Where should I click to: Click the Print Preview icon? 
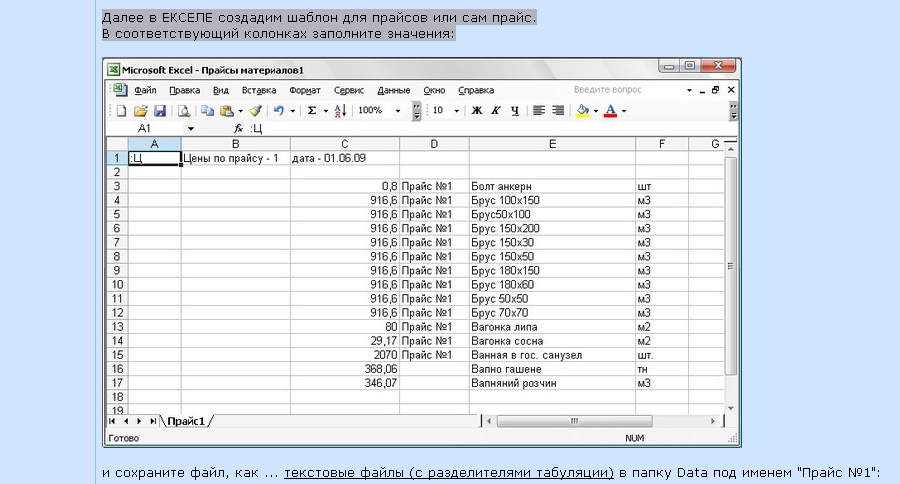click(x=184, y=111)
